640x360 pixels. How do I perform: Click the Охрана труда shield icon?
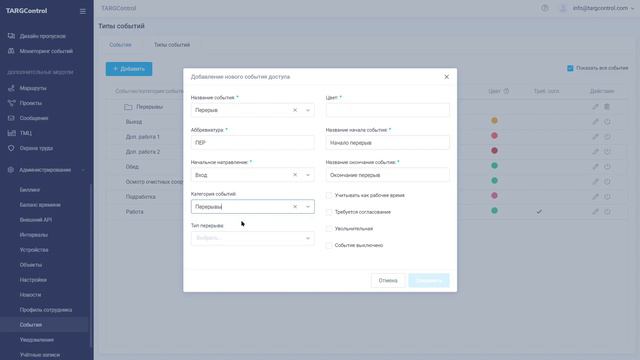coord(11,148)
